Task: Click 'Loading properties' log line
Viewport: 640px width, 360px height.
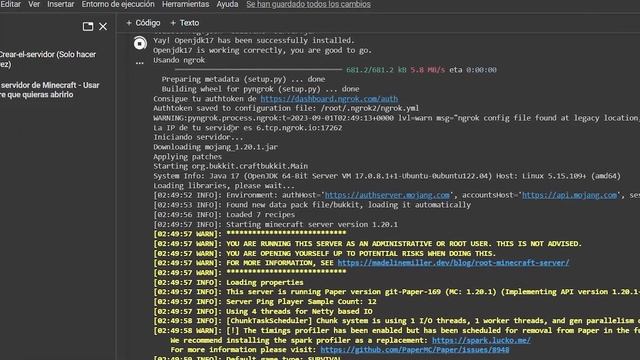Action: point(228,282)
